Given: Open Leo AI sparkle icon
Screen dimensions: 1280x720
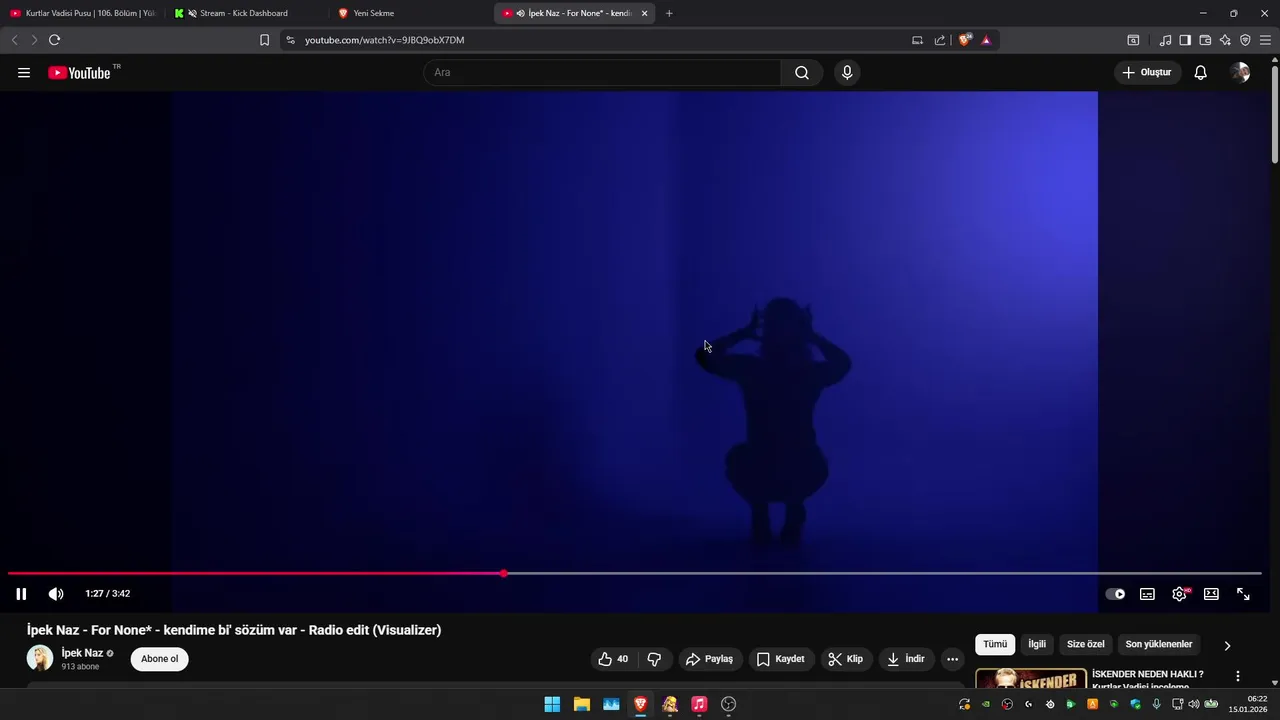Looking at the screenshot, I should (x=1225, y=40).
